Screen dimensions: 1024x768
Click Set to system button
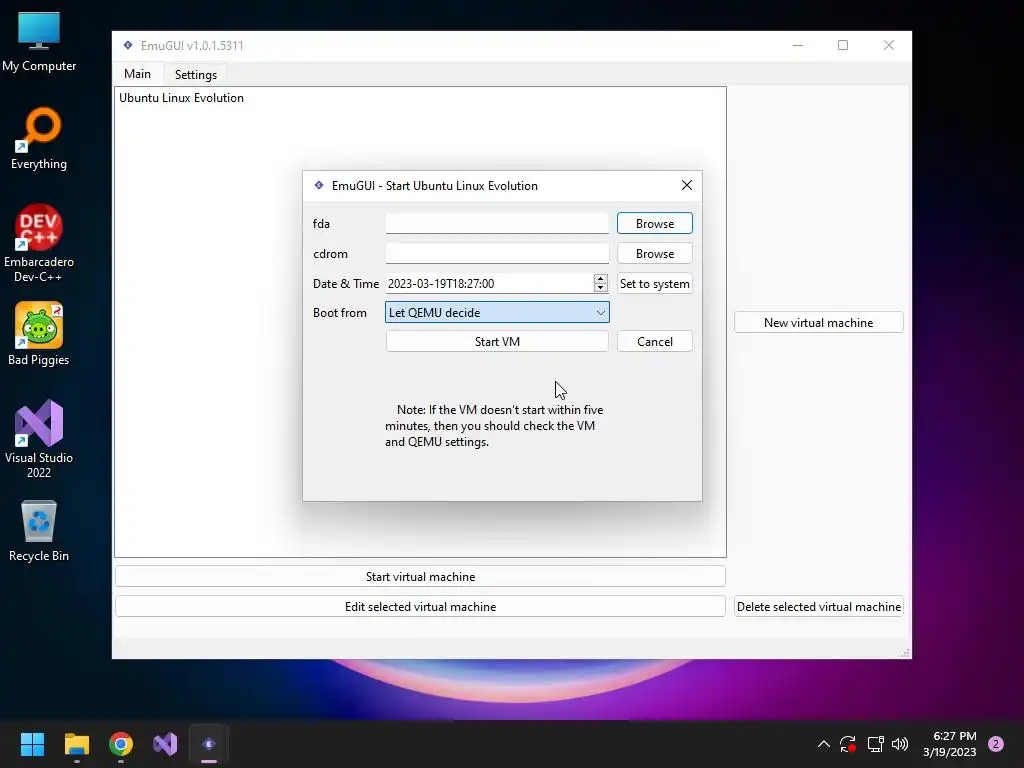point(654,283)
